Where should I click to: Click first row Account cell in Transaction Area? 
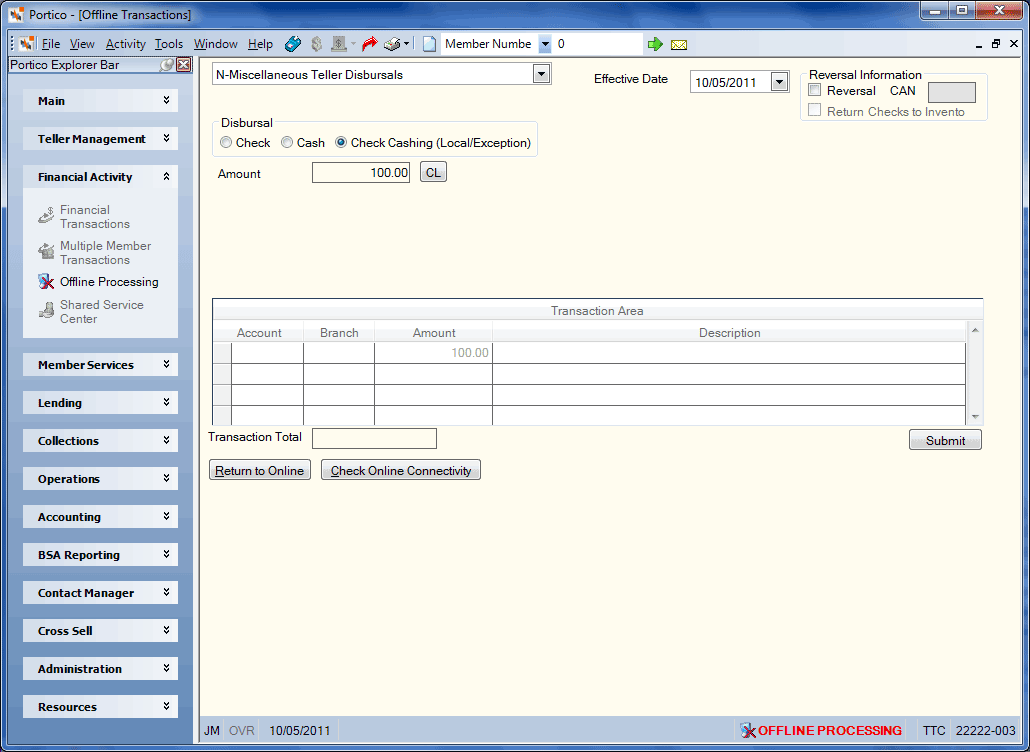pos(267,353)
